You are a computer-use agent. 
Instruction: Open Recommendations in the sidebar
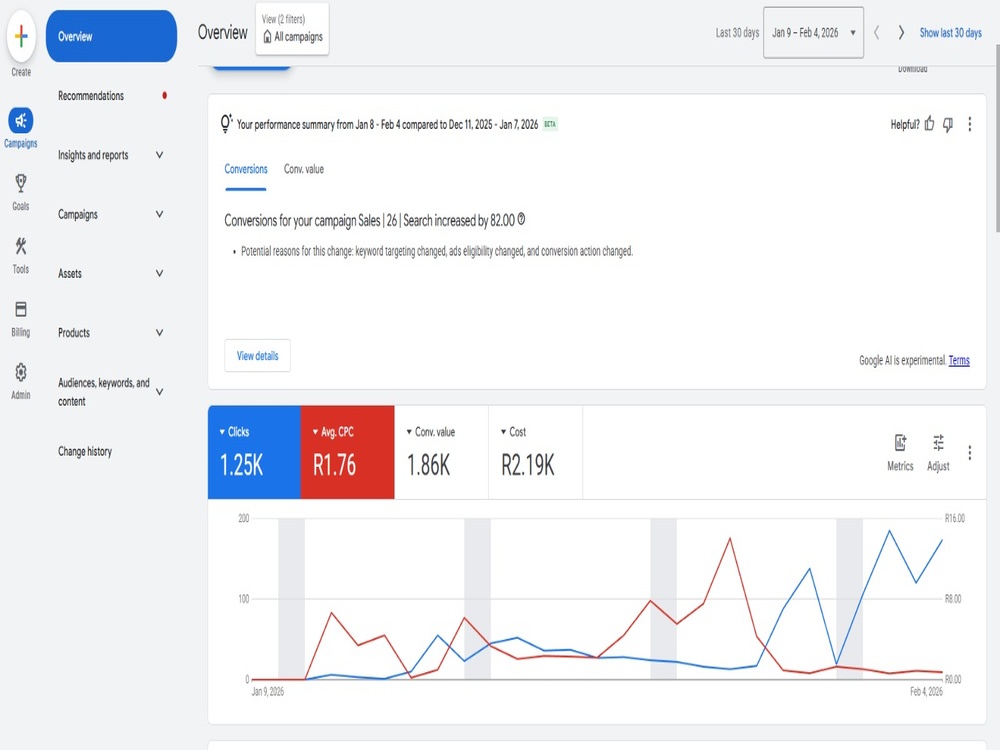(91, 96)
